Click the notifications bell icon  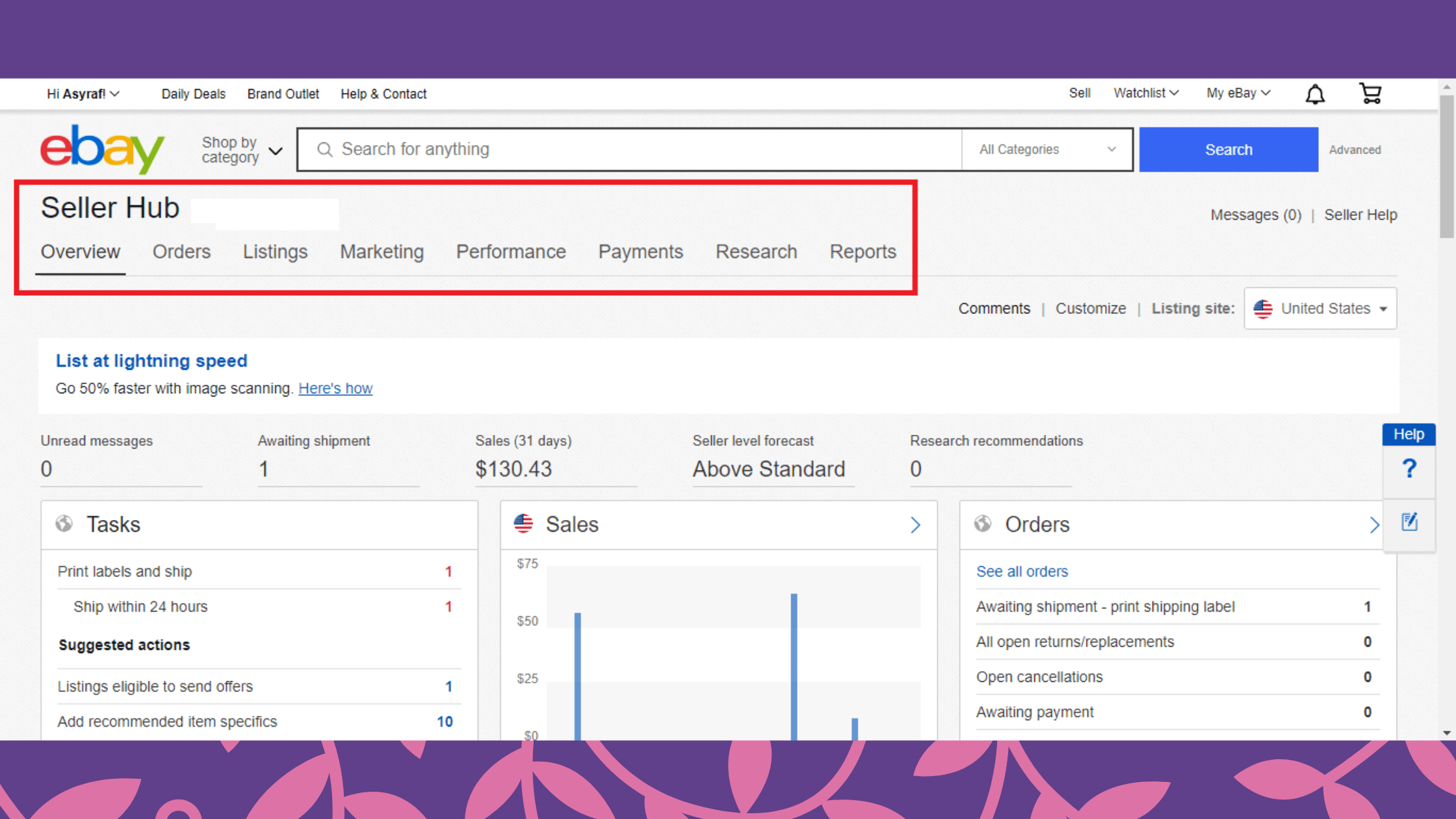tap(1315, 94)
